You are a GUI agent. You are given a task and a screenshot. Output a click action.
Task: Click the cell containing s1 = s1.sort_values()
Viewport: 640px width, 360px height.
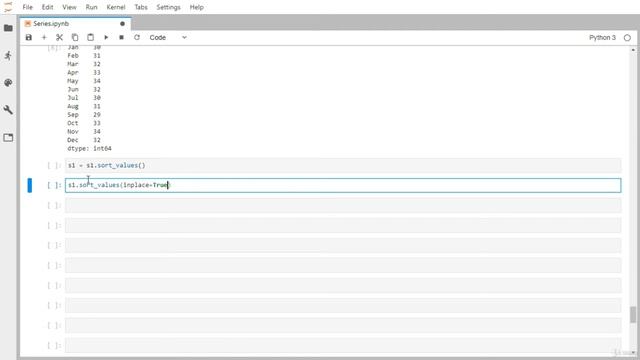[x=343, y=165]
